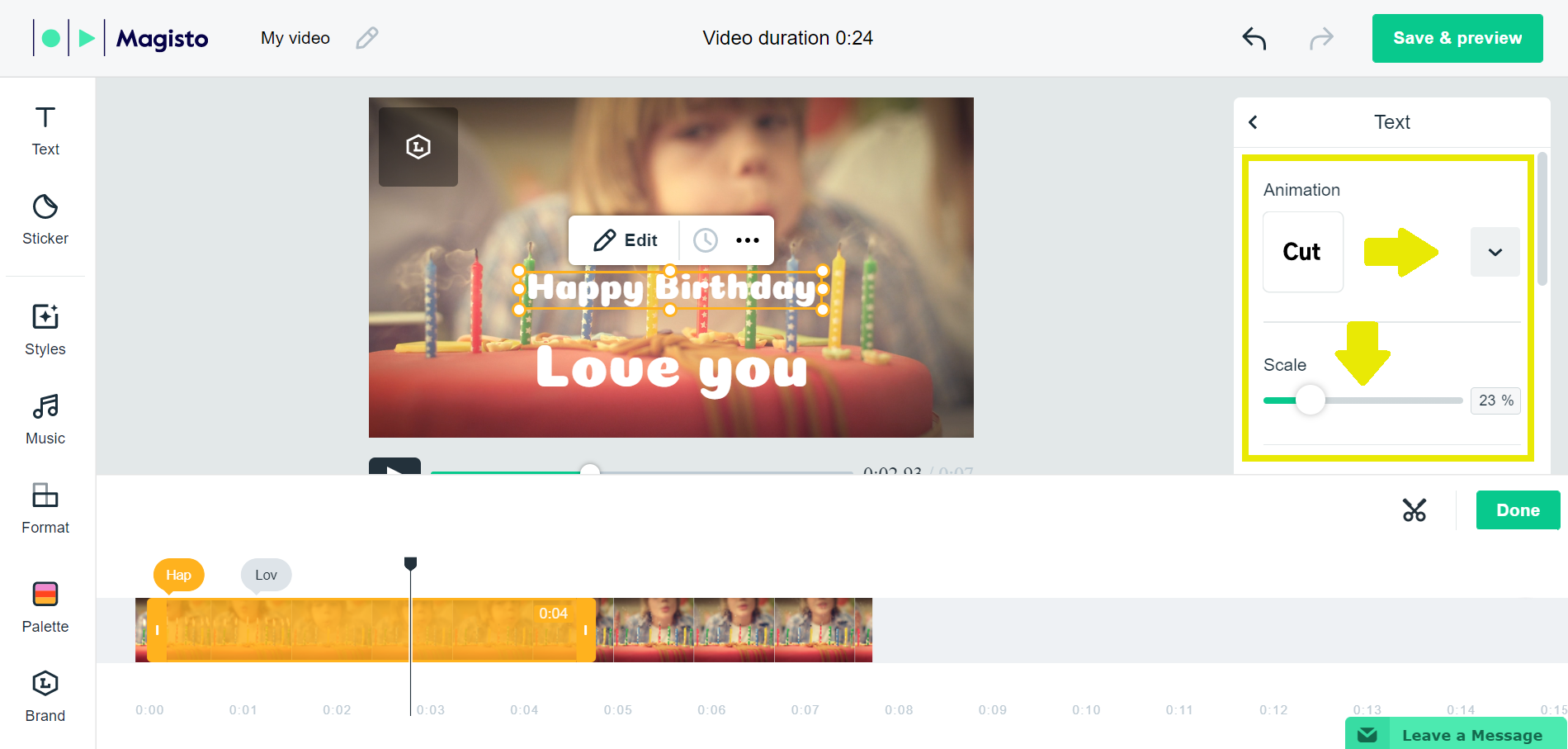Select the Cut animation tile
Screen dimensions: 1568x749
pos(1303,252)
